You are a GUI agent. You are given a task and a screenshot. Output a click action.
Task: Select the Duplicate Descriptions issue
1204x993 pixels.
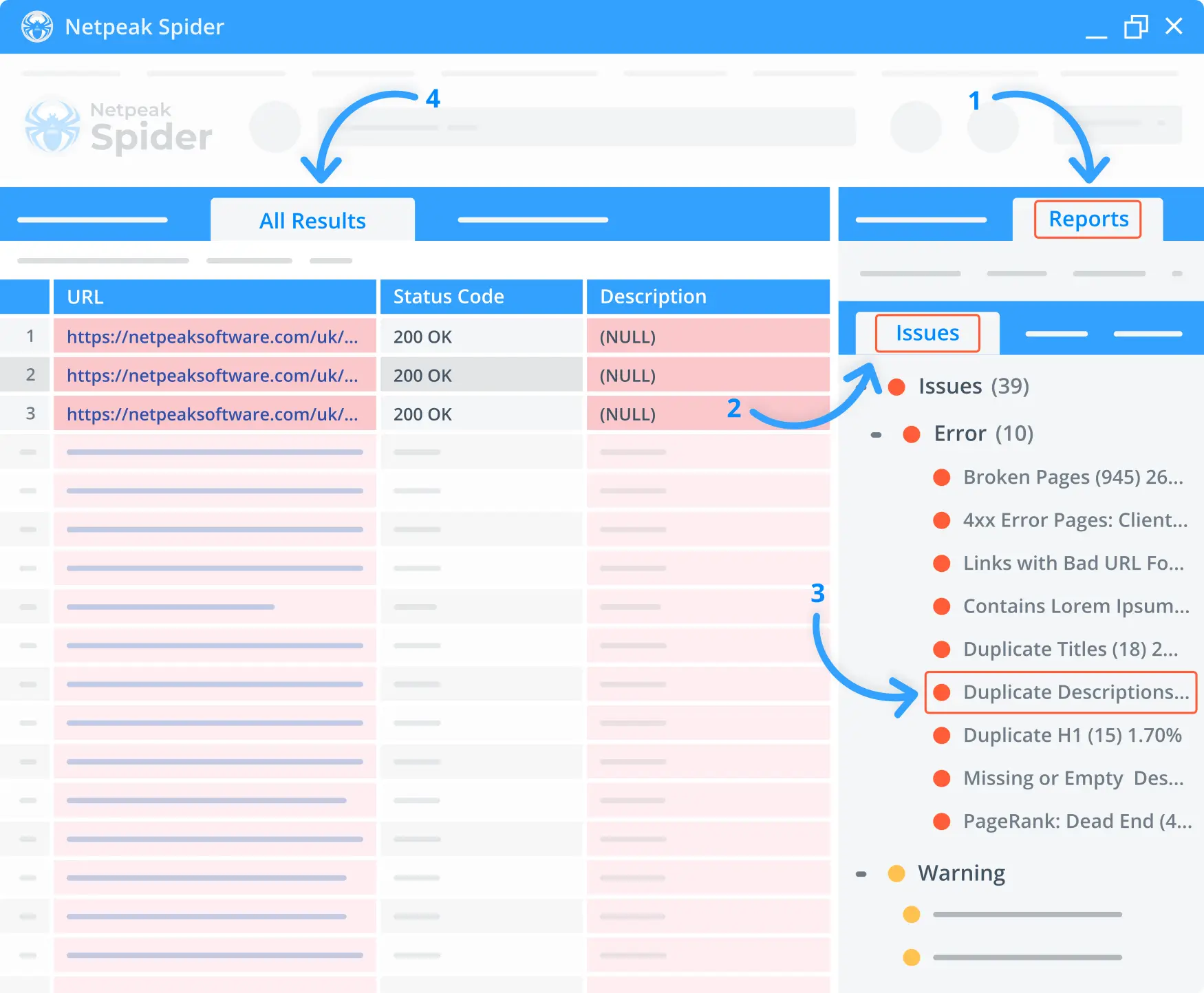pos(1061,692)
